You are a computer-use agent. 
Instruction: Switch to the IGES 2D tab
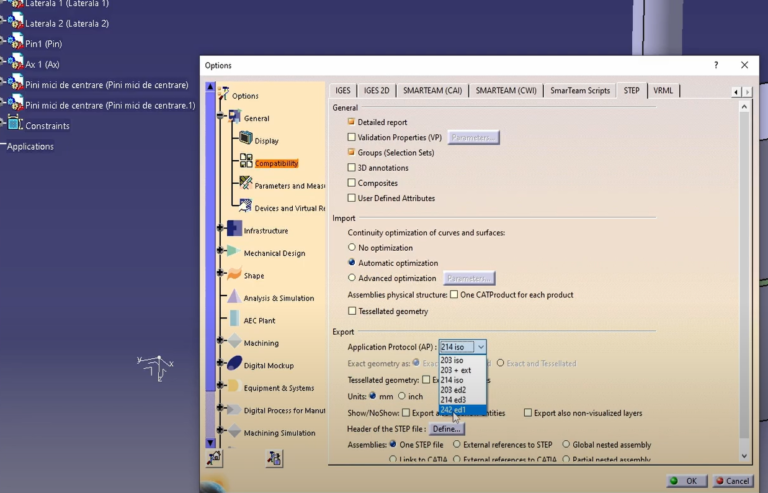pos(377,90)
